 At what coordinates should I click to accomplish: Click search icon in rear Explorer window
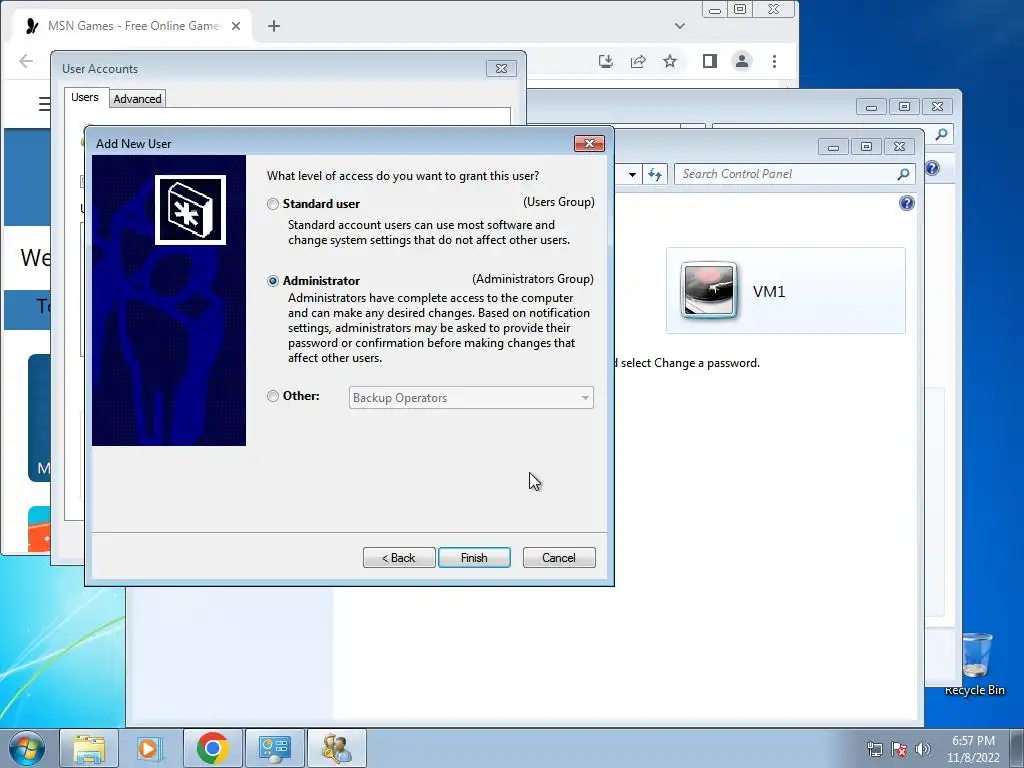[x=941, y=134]
